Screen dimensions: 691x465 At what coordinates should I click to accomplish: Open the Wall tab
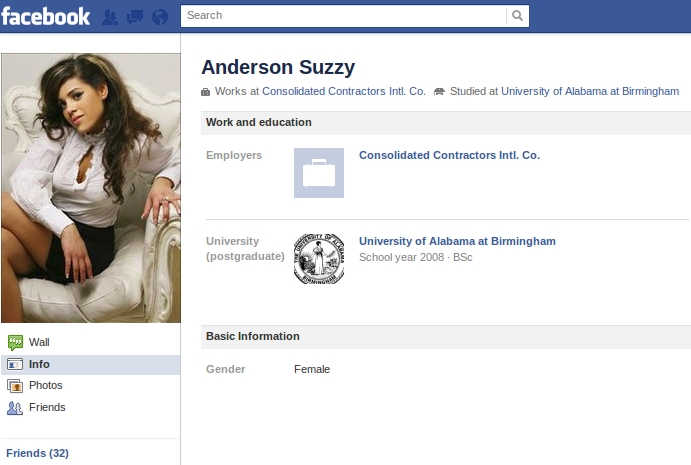pos(90,342)
